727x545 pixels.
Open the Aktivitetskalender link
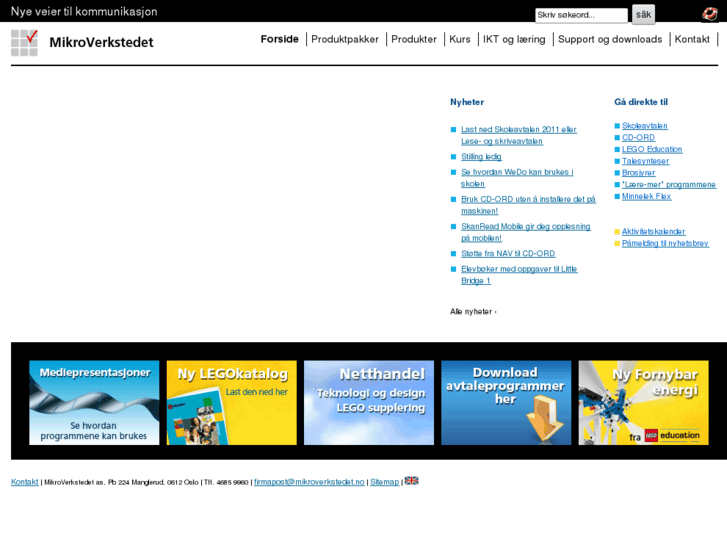653,231
